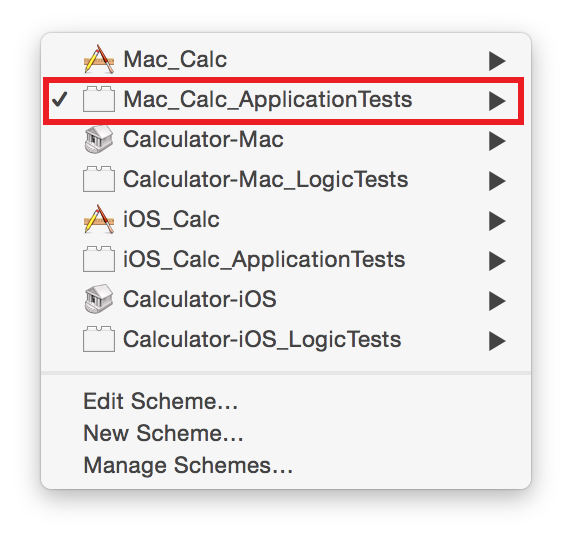The width and height of the screenshot is (572, 538).
Task: Click the Calculator-Mac_LogicTests bundle icon
Action: click(x=99, y=179)
